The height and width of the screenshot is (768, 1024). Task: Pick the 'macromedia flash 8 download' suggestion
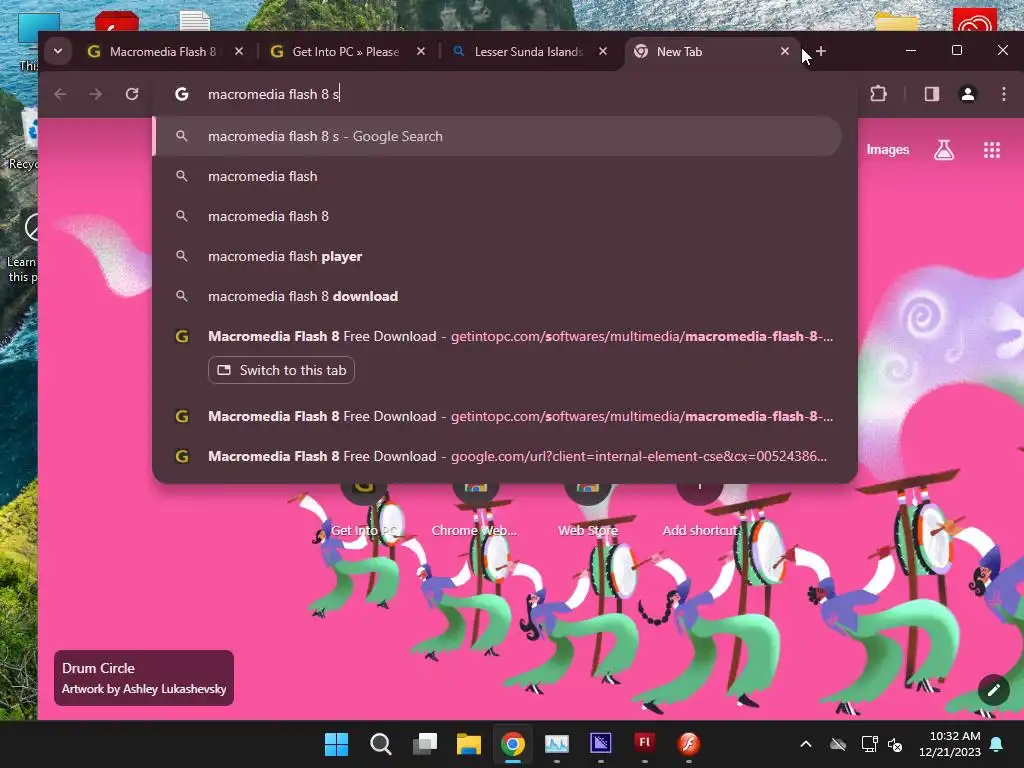coord(498,296)
